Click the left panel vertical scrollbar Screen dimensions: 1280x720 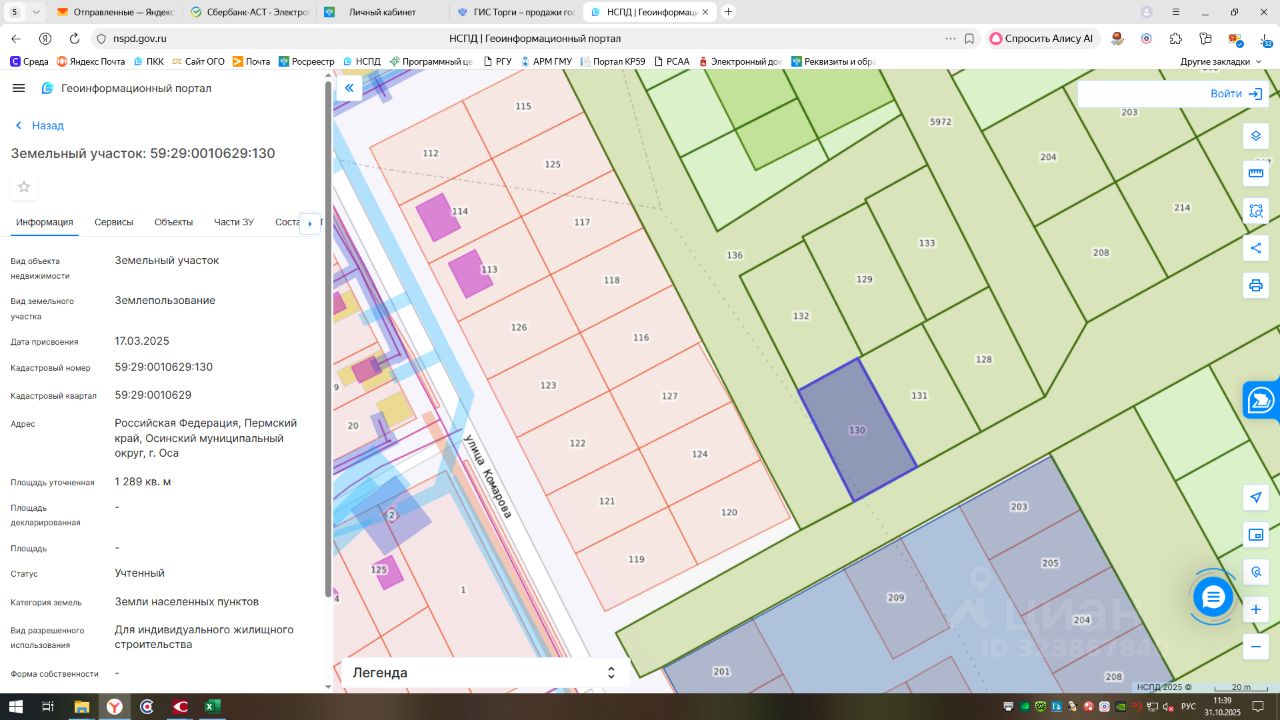[x=328, y=340]
